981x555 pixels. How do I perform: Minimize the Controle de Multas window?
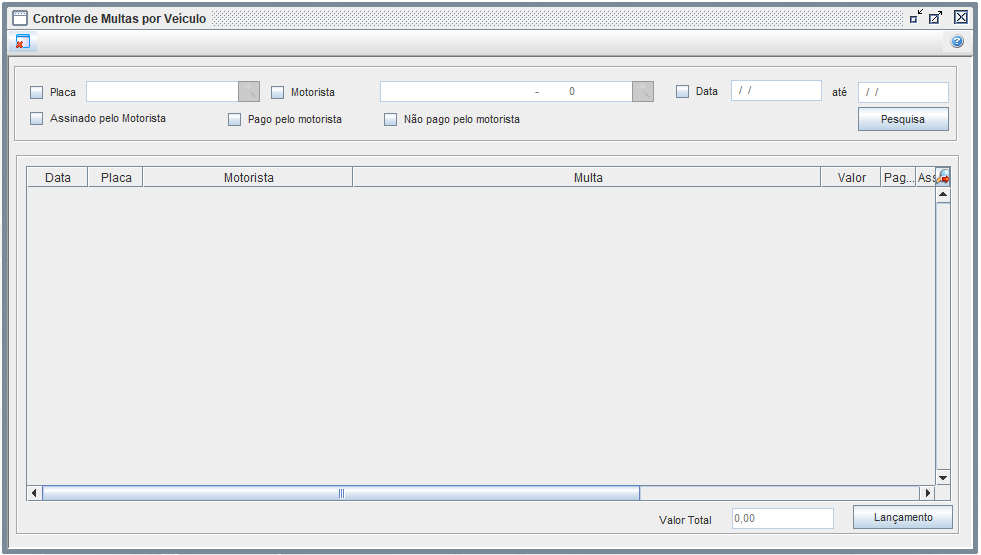[x=916, y=17]
